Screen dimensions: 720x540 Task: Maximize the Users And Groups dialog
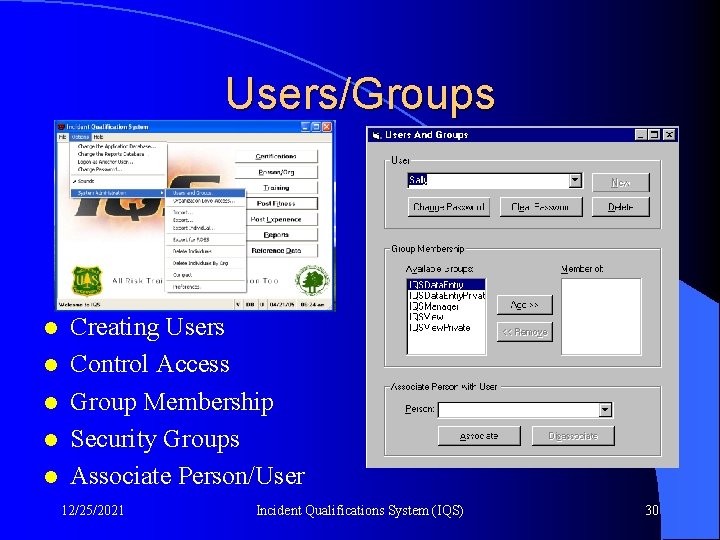pos(654,135)
